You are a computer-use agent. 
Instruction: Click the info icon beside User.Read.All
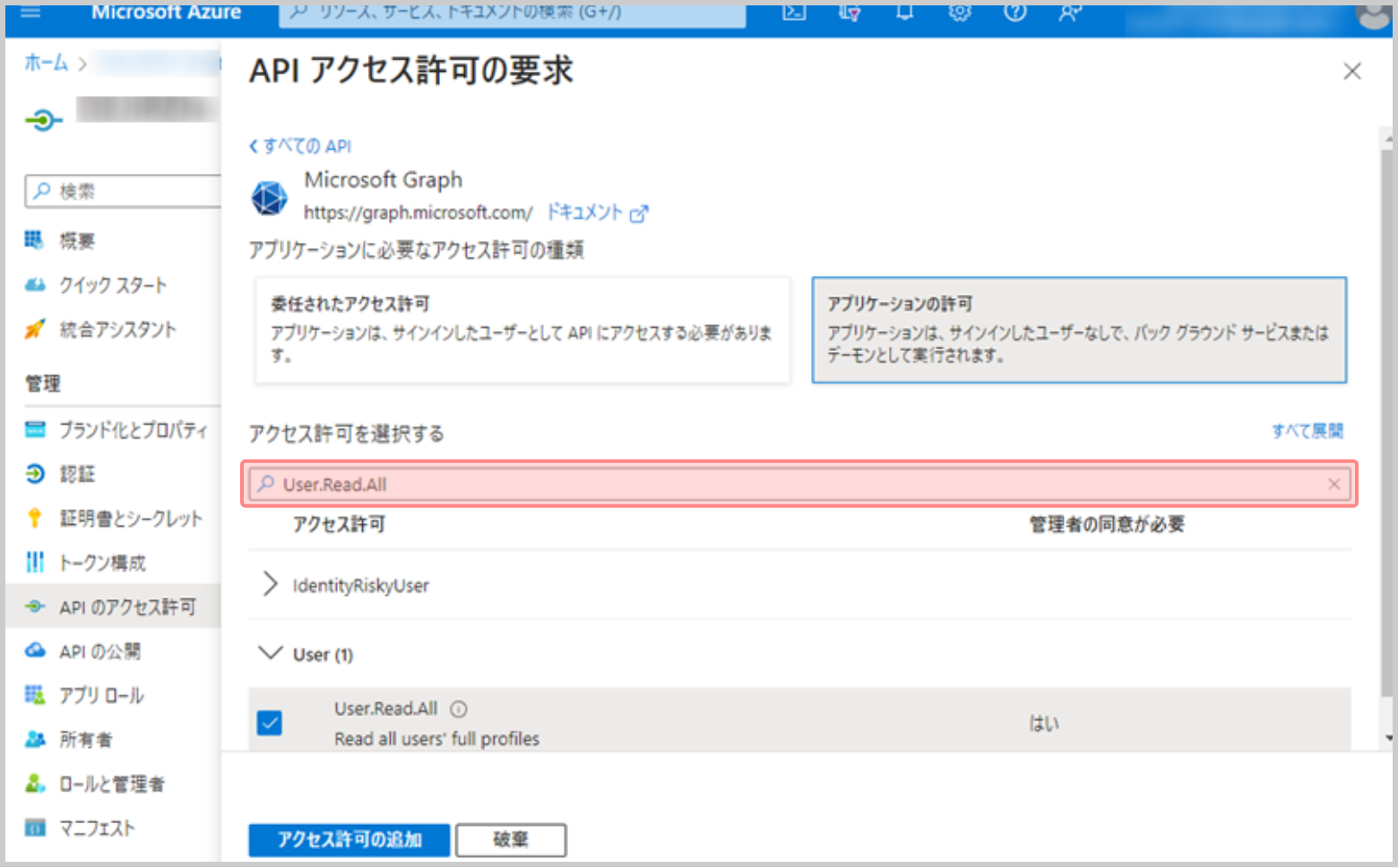pyautogui.click(x=459, y=709)
